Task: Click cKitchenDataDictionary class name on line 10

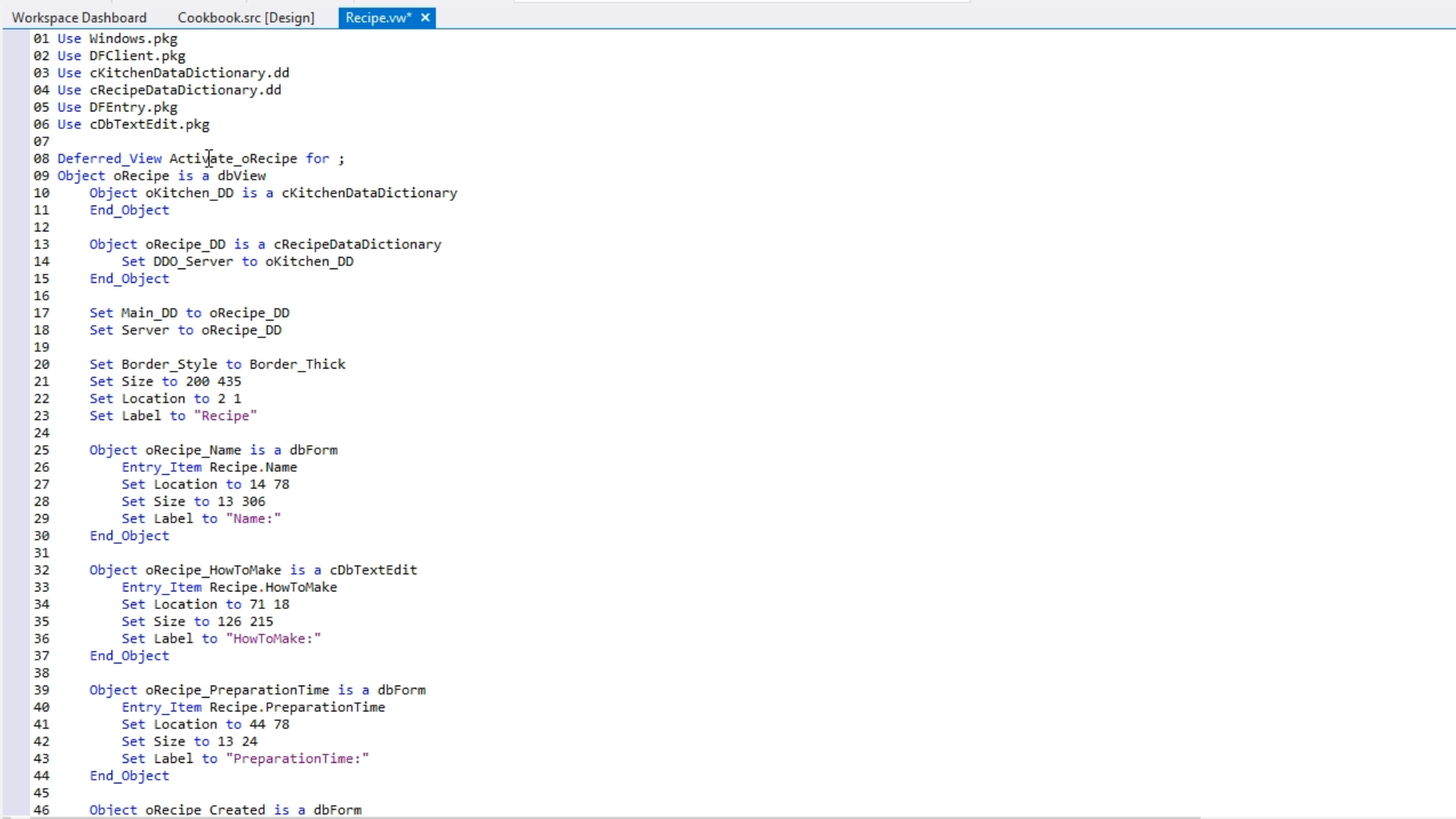Action: (369, 193)
